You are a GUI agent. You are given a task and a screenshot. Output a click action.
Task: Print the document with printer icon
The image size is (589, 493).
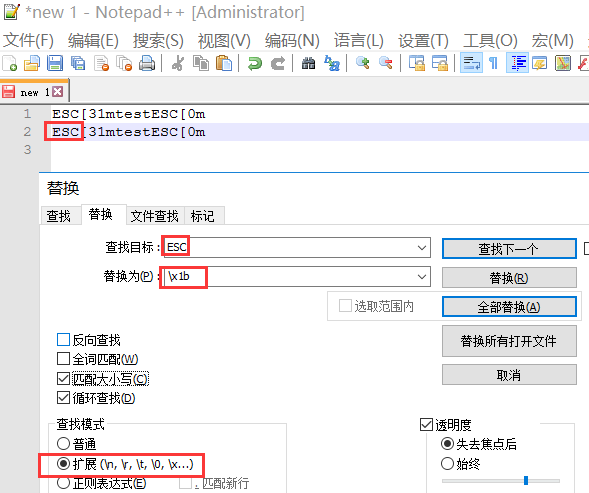(x=147, y=63)
